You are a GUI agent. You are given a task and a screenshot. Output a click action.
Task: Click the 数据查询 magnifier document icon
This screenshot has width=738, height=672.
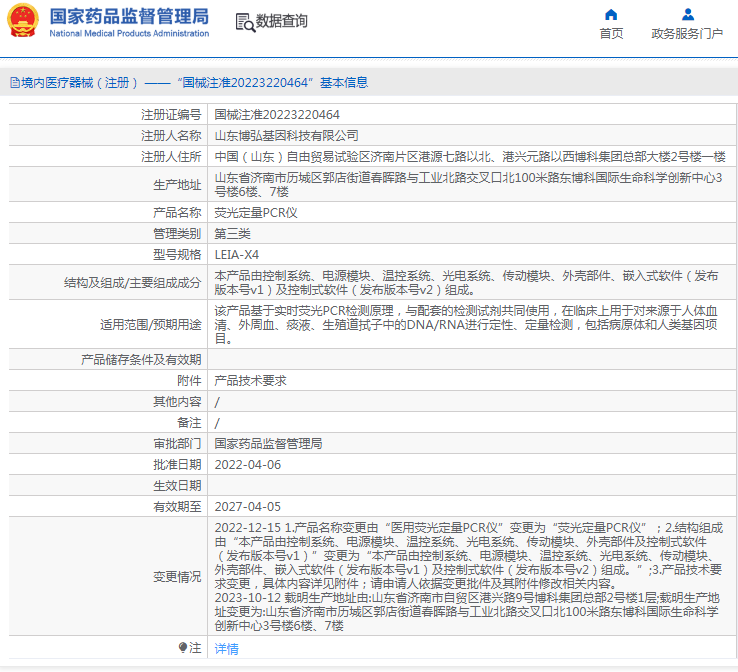click(x=244, y=22)
